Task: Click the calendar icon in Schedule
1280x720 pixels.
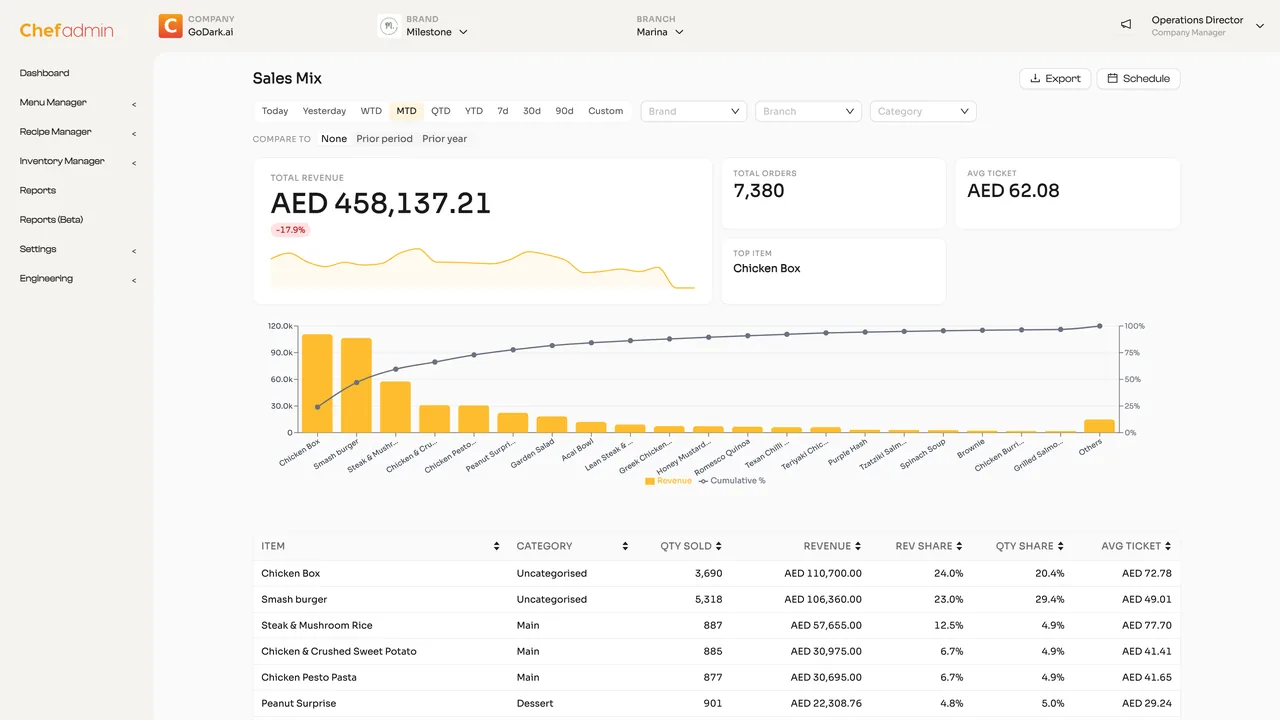Action: 1112,78
